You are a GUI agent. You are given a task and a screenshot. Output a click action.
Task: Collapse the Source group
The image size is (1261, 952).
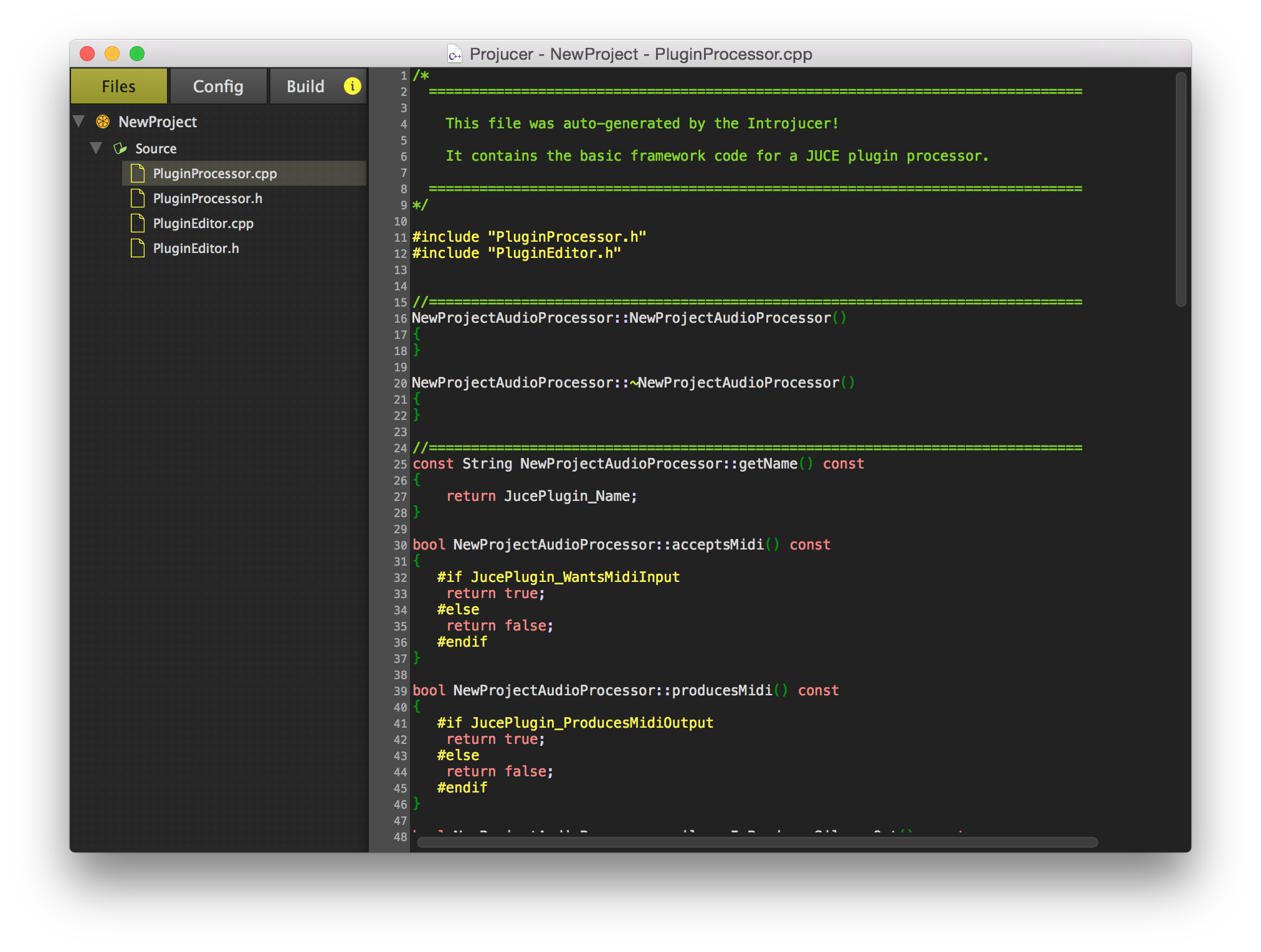(97, 148)
